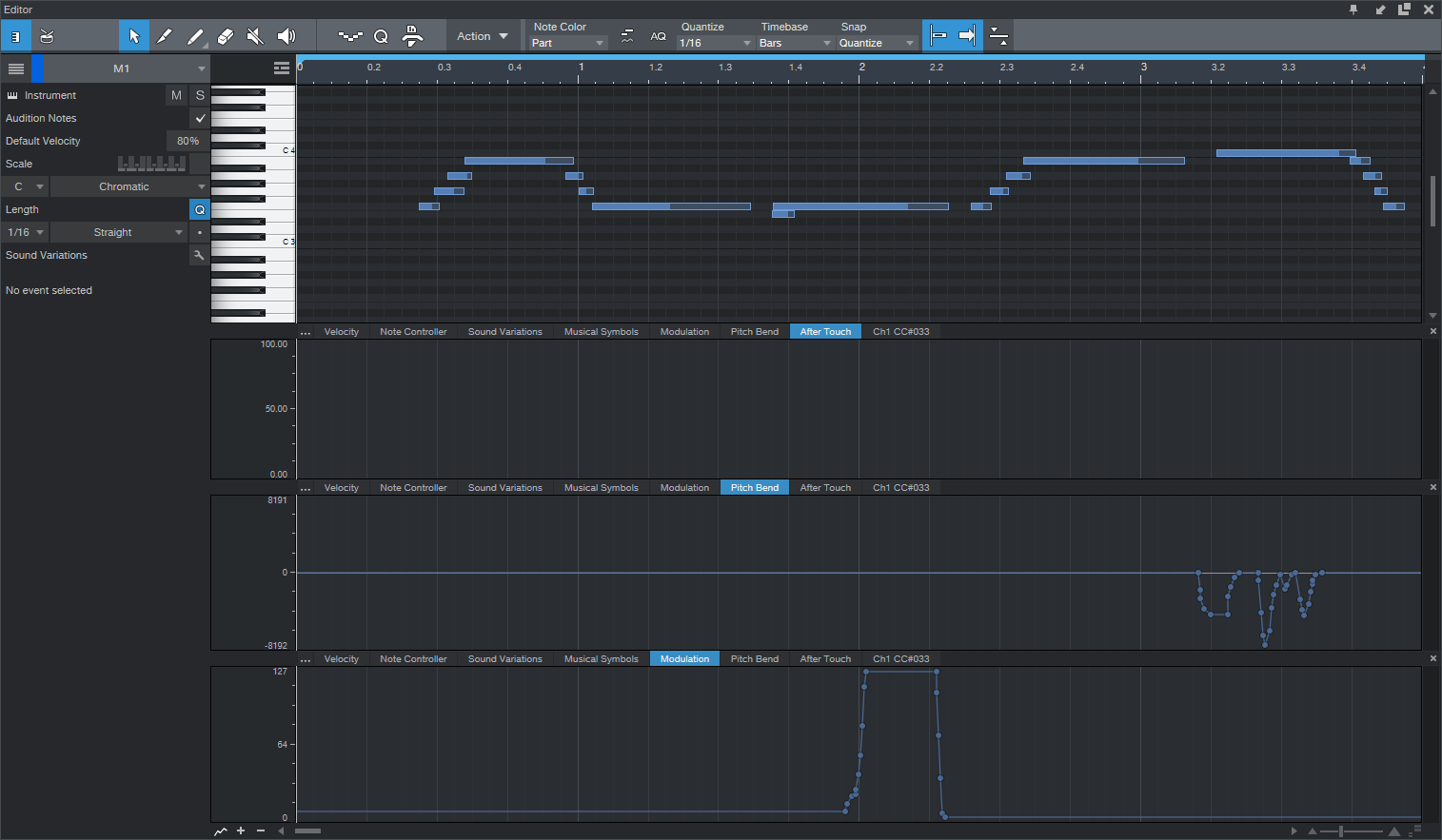The image size is (1442, 840).
Task: Select the Arrow tool
Action: point(134,36)
